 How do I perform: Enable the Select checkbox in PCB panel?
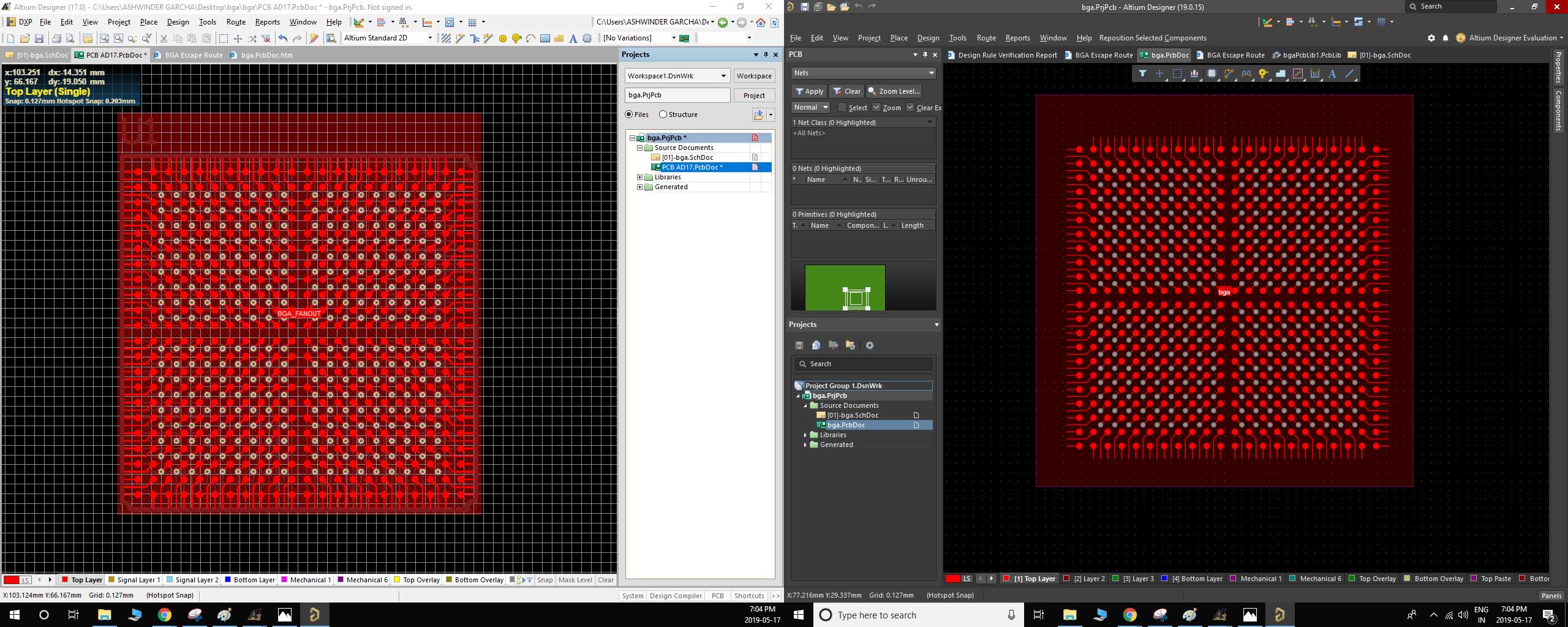842,108
